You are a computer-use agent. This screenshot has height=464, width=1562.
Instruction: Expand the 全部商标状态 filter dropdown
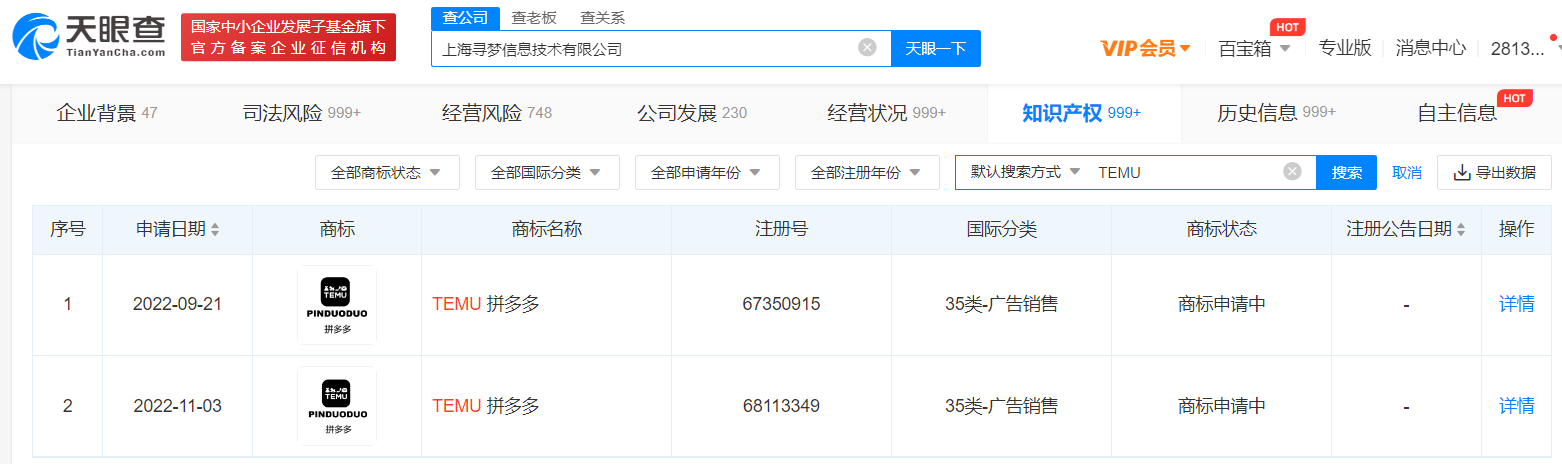[387, 172]
